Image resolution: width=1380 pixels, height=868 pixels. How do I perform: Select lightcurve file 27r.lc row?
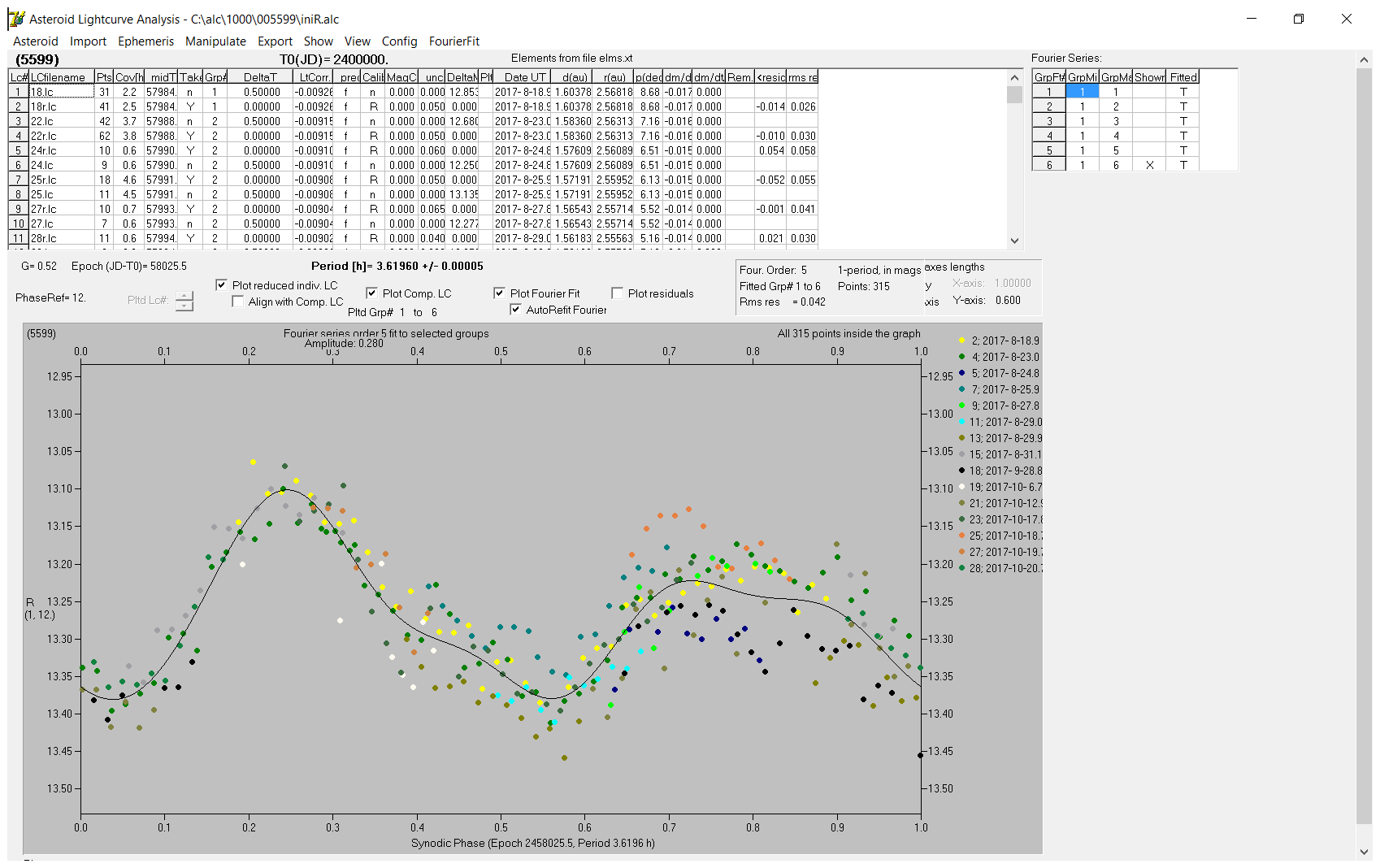[x=413, y=209]
